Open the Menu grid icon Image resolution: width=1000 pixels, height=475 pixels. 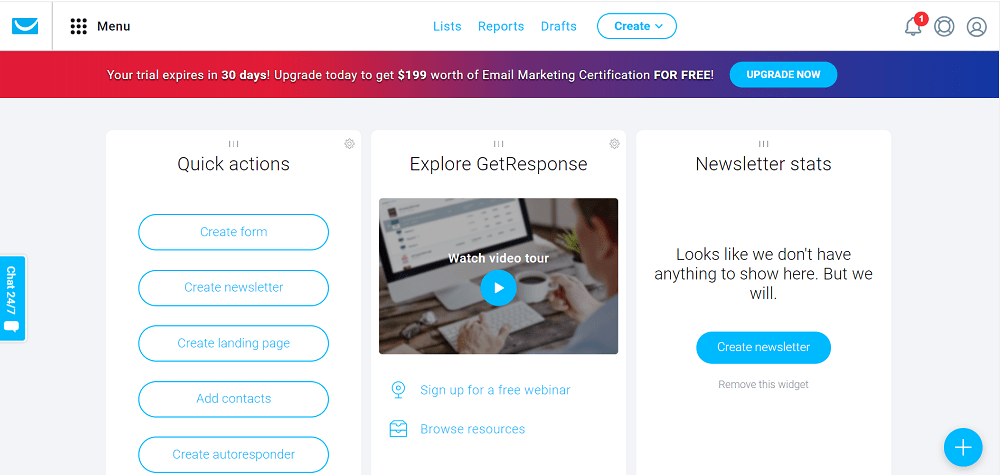[78, 26]
